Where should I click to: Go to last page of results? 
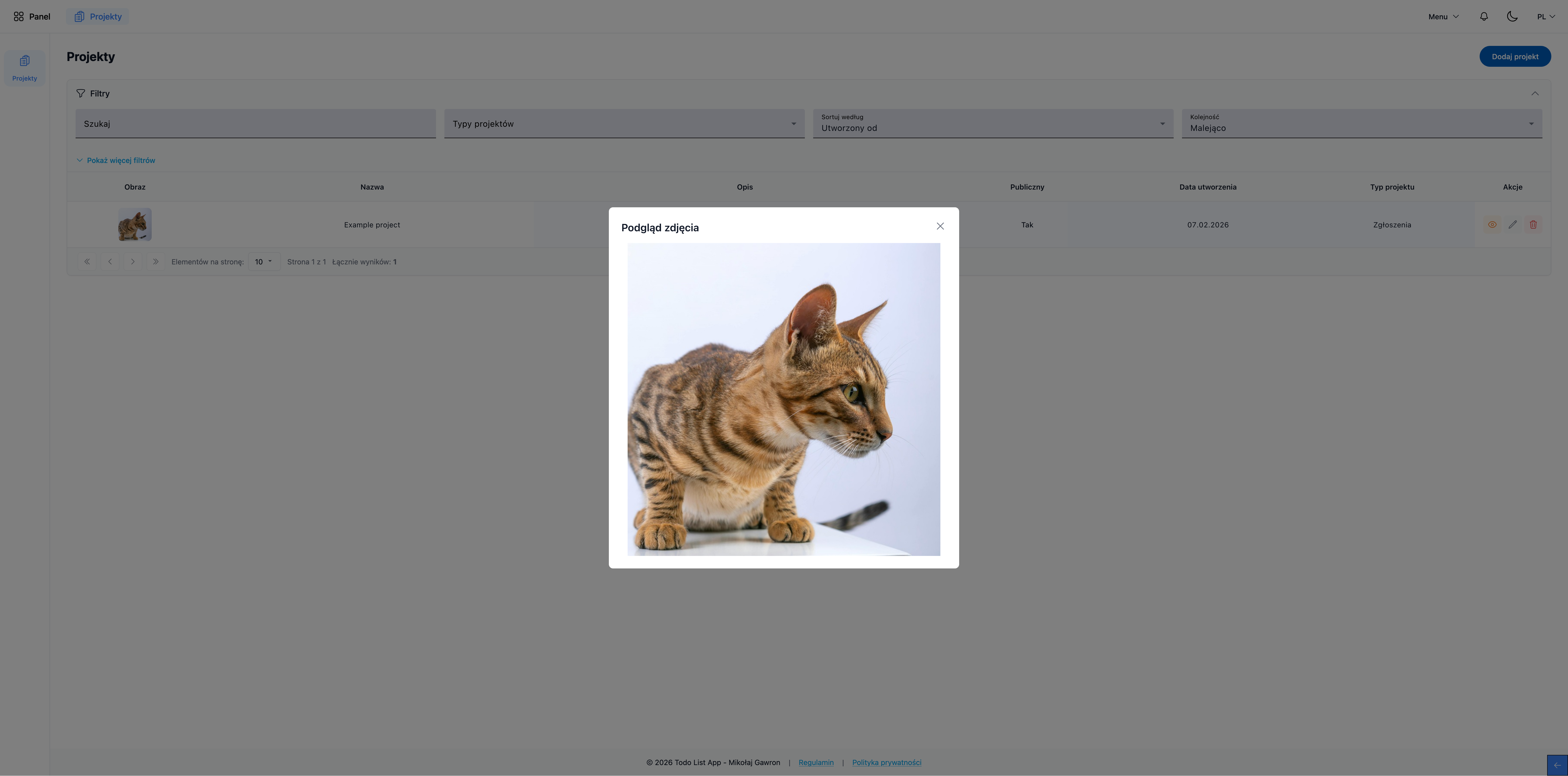pos(155,261)
